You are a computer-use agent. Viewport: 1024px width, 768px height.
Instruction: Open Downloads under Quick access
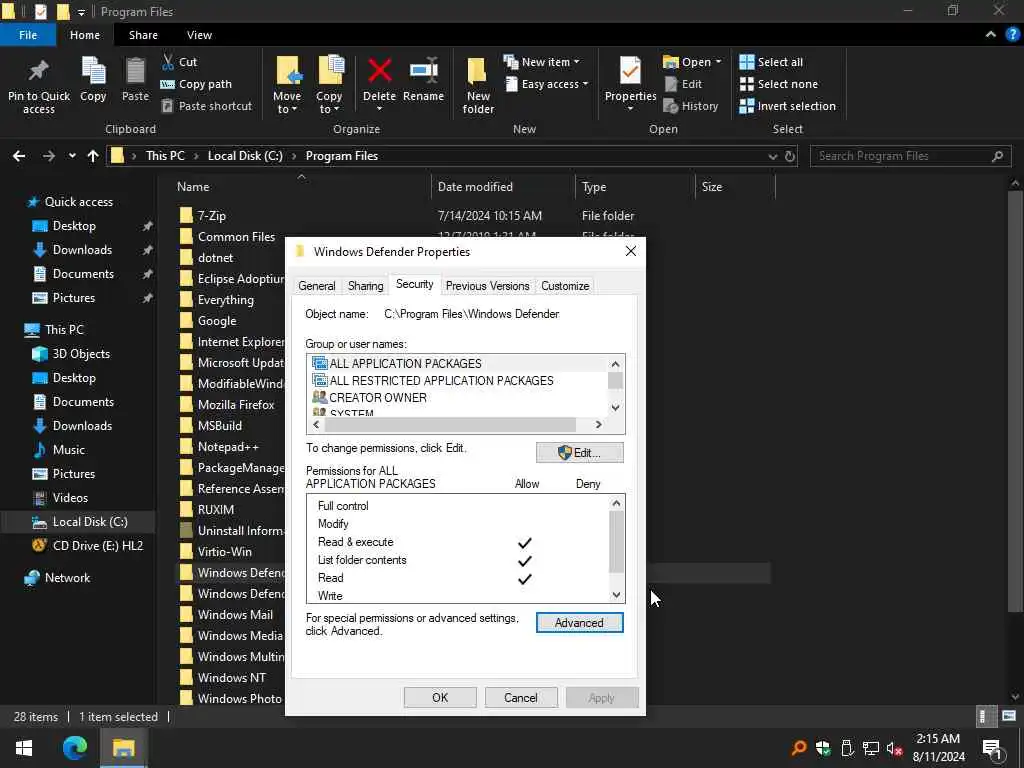click(82, 249)
